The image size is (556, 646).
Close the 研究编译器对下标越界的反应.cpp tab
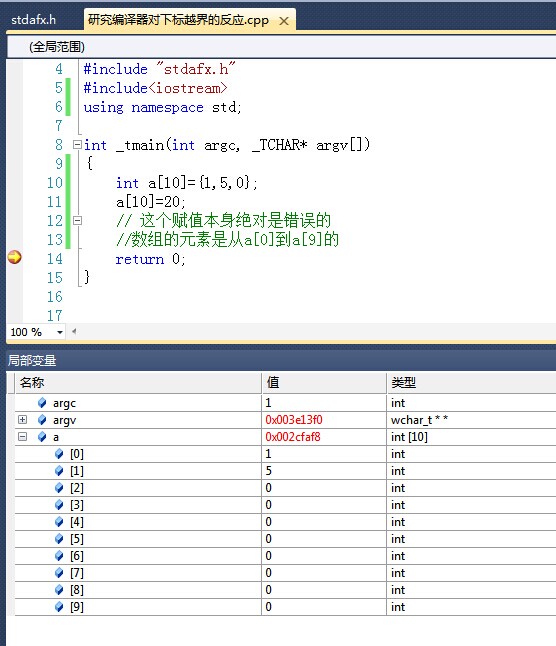pos(284,21)
